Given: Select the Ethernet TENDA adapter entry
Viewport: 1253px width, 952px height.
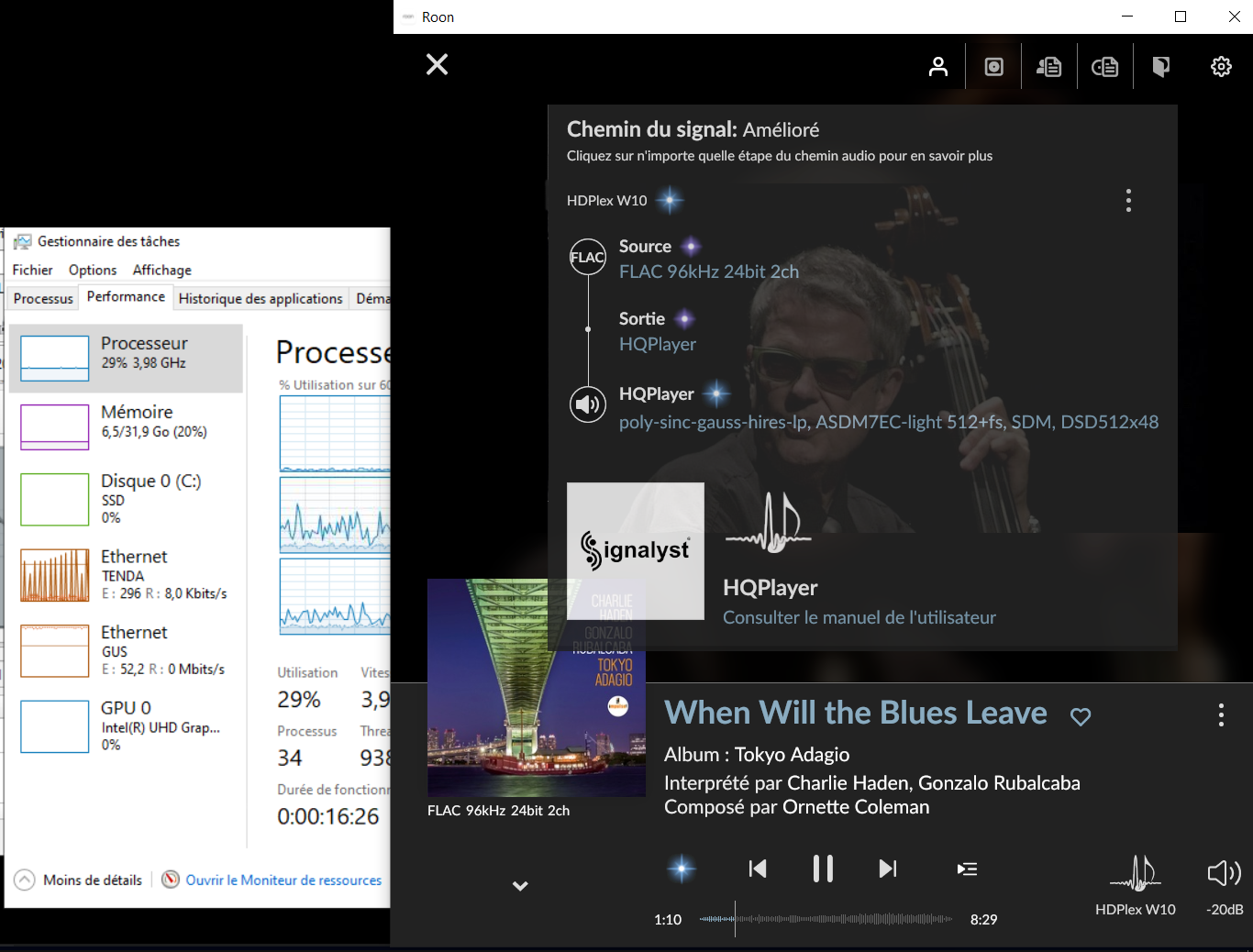Looking at the screenshot, I should (126, 575).
